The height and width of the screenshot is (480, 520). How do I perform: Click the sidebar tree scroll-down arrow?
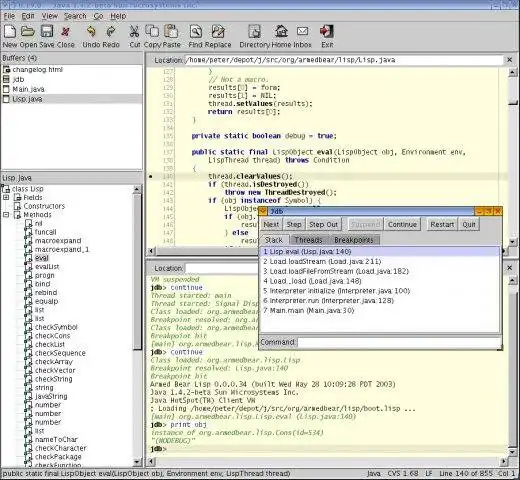pos(137,462)
